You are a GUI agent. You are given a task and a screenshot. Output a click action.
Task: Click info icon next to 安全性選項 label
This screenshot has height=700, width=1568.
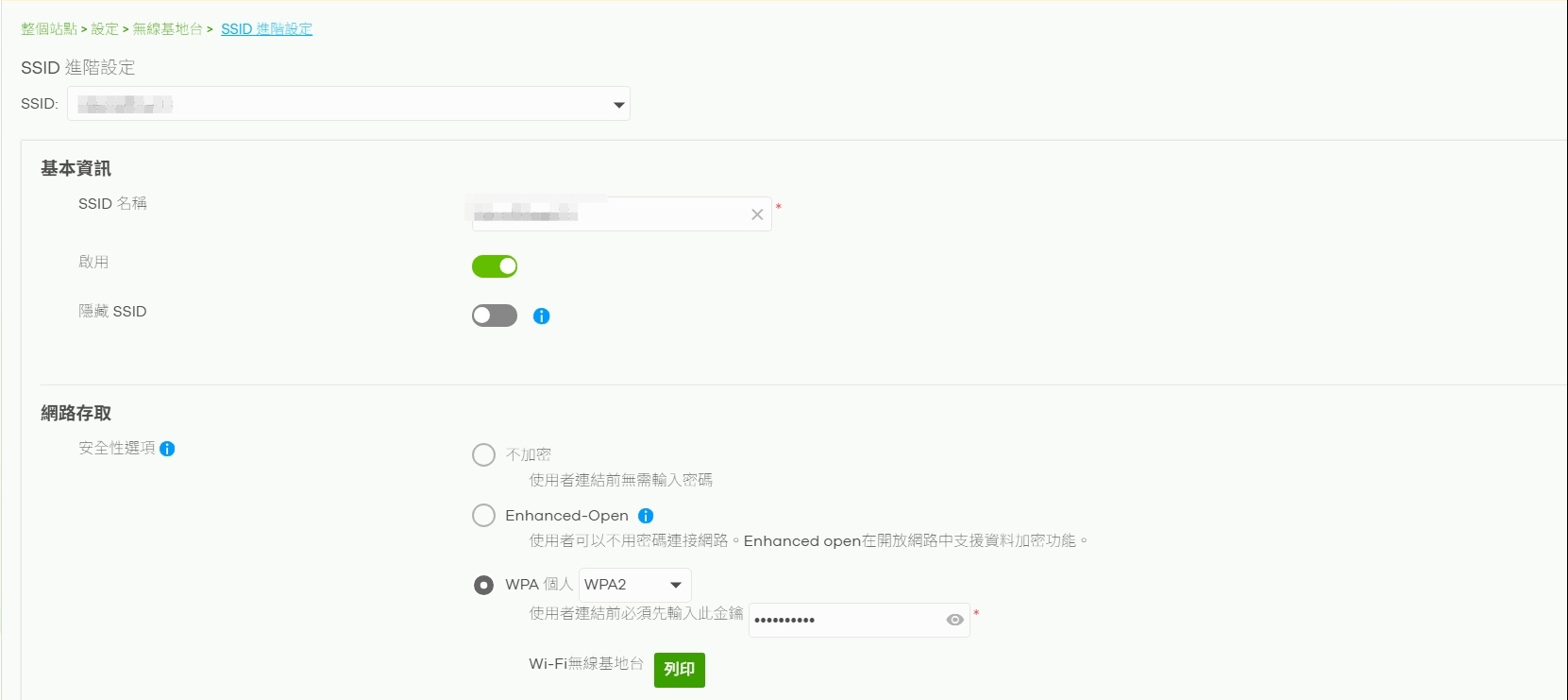(x=167, y=449)
